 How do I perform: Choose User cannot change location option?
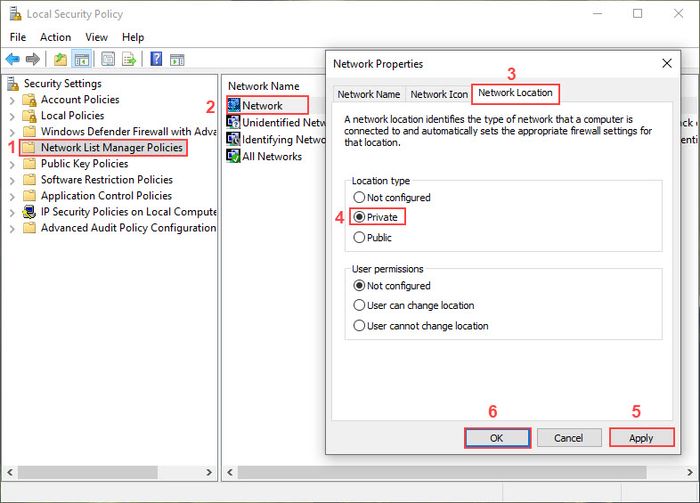(x=359, y=326)
